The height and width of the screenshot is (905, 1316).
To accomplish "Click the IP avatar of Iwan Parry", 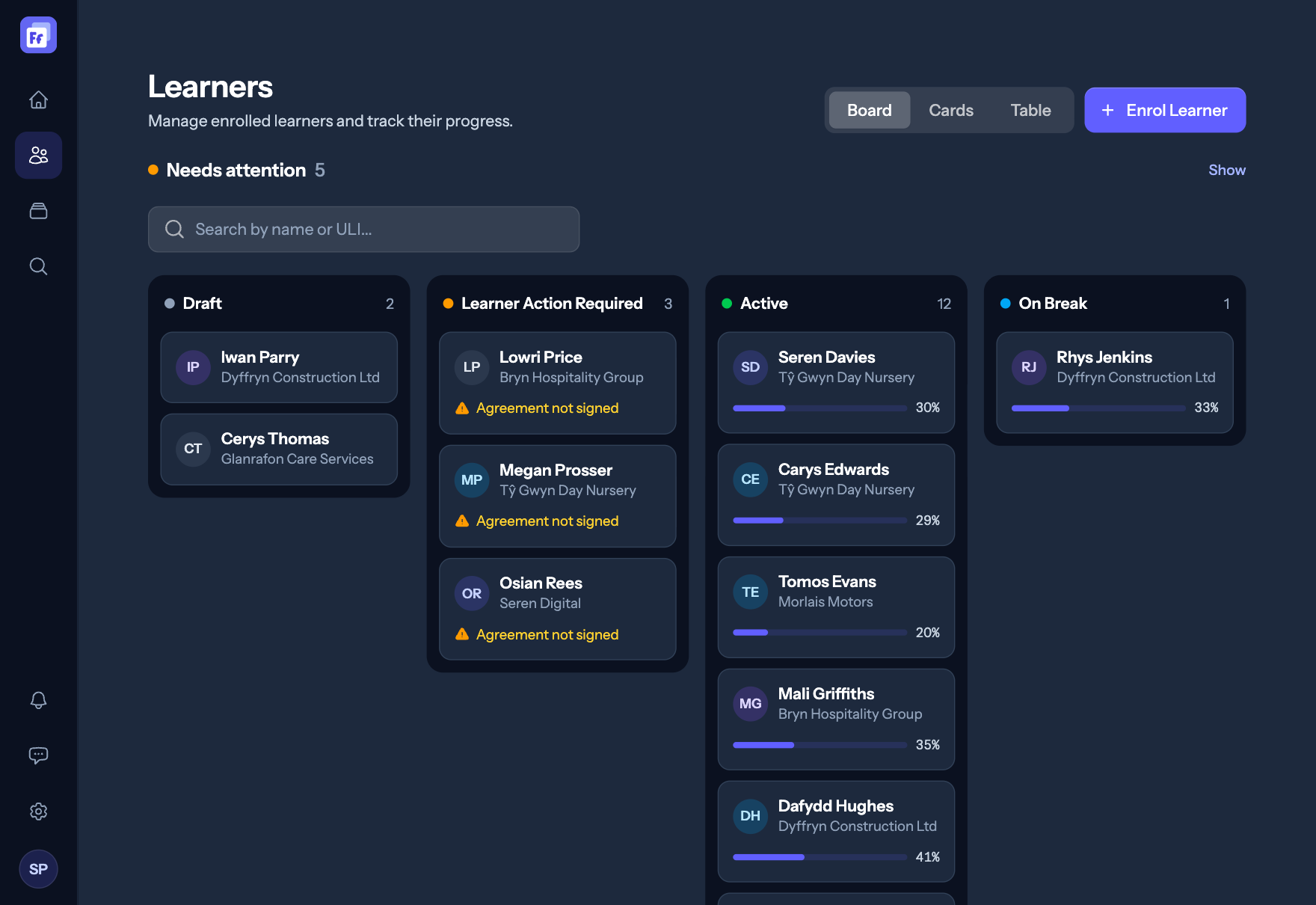I will [x=193, y=367].
